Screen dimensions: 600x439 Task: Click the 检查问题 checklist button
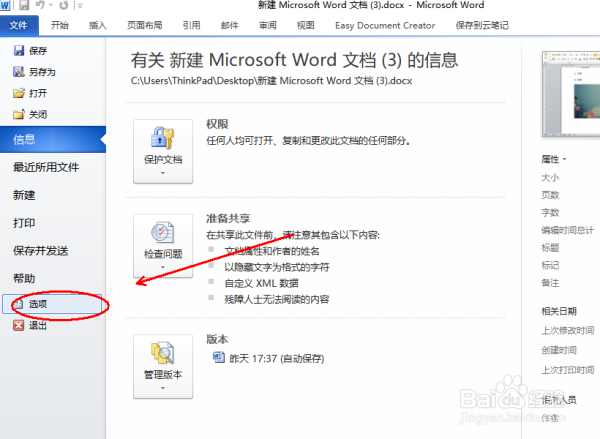tap(163, 245)
